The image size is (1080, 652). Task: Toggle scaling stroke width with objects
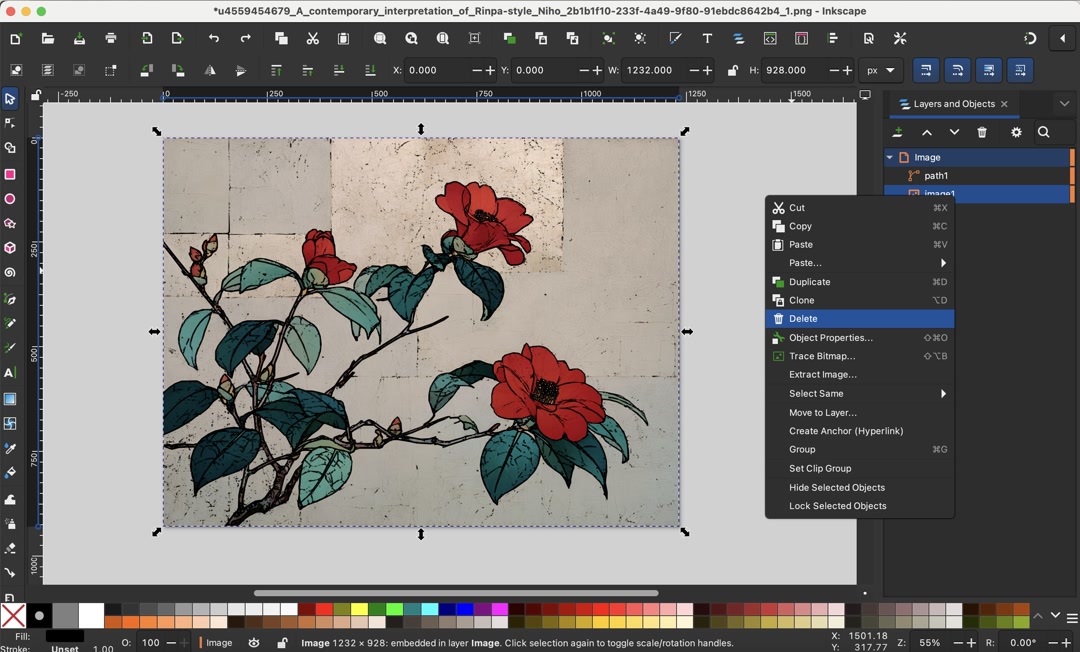(926, 71)
